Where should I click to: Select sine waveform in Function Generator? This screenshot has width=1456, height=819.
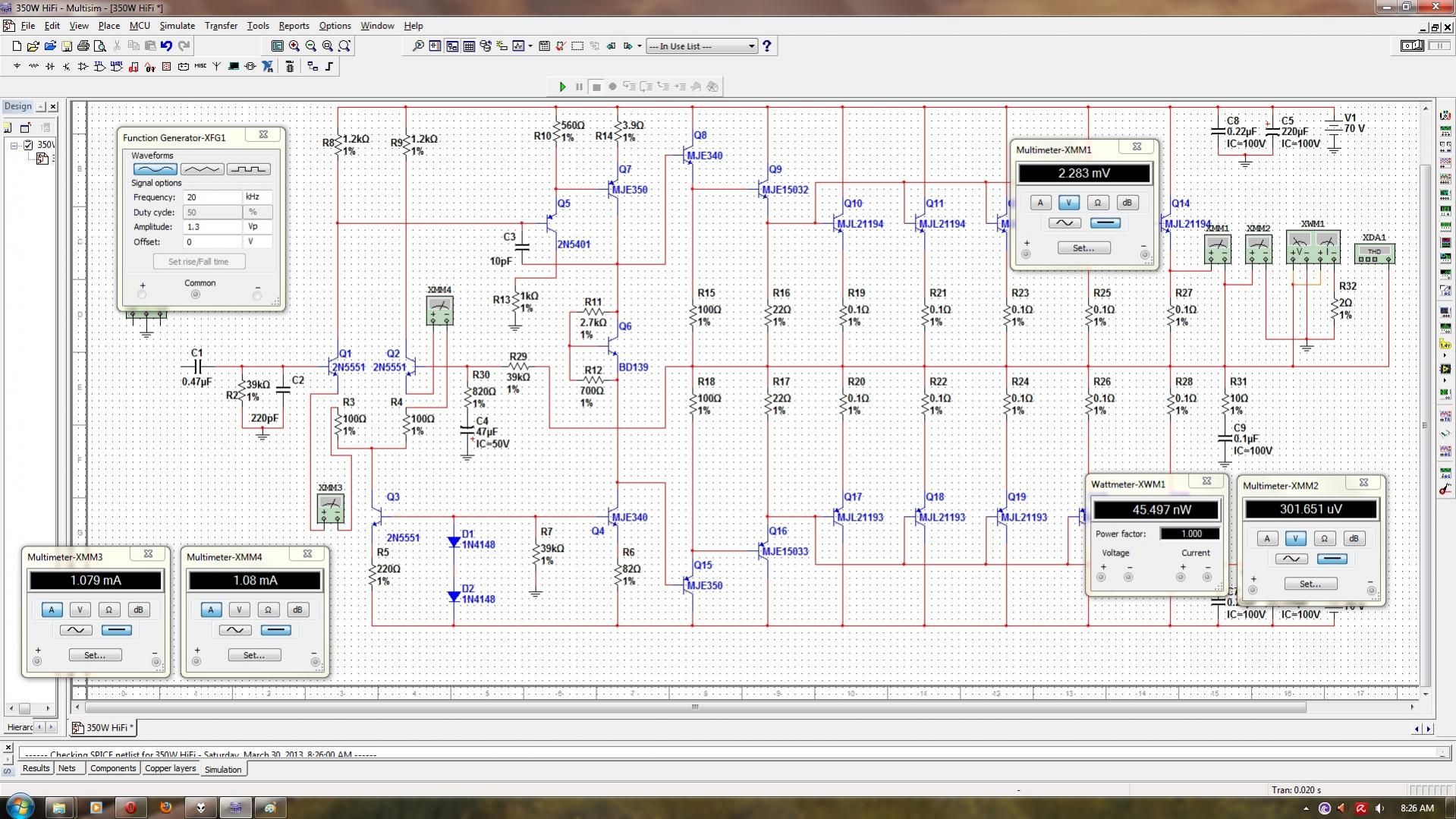[155, 169]
